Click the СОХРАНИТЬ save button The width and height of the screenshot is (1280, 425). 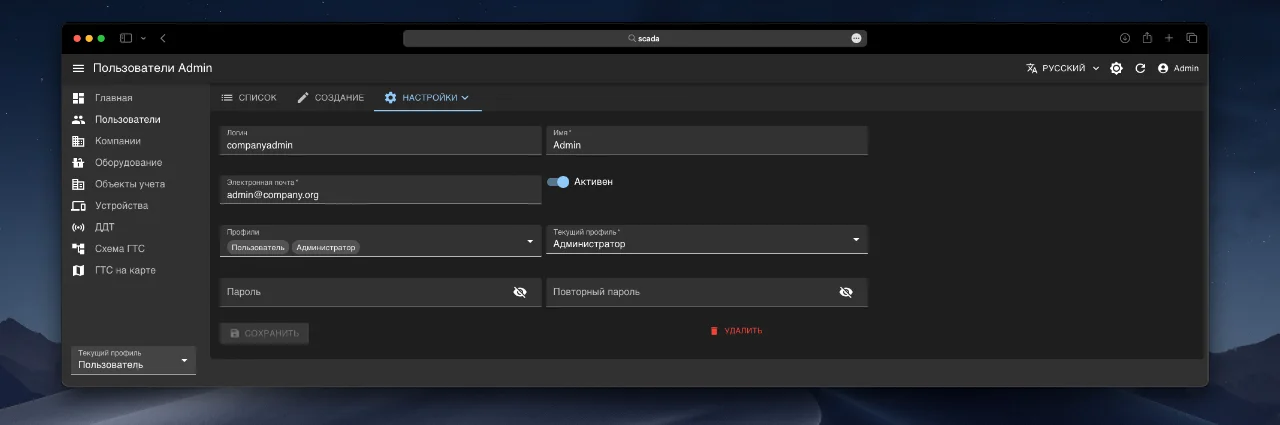pyautogui.click(x=264, y=333)
